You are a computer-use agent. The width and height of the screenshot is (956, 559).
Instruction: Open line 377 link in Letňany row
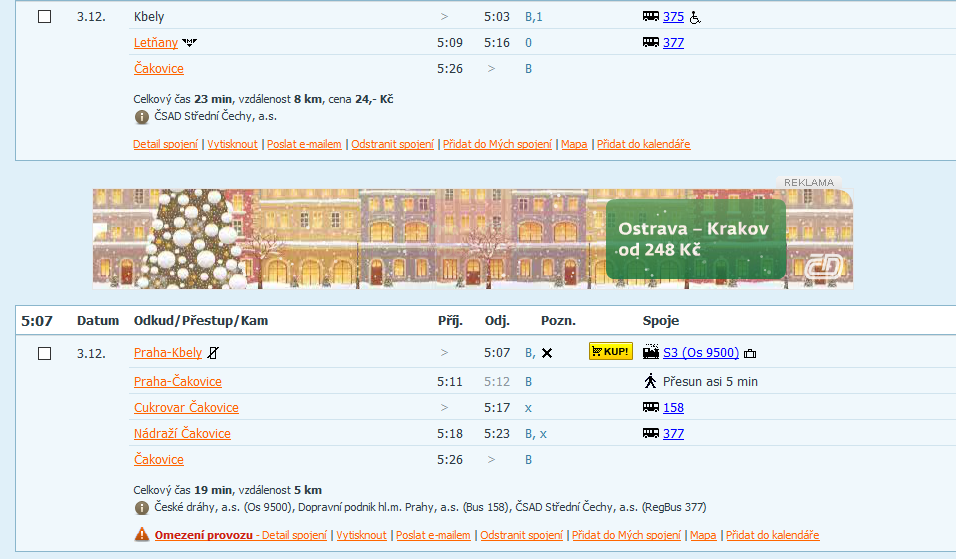[x=673, y=43]
